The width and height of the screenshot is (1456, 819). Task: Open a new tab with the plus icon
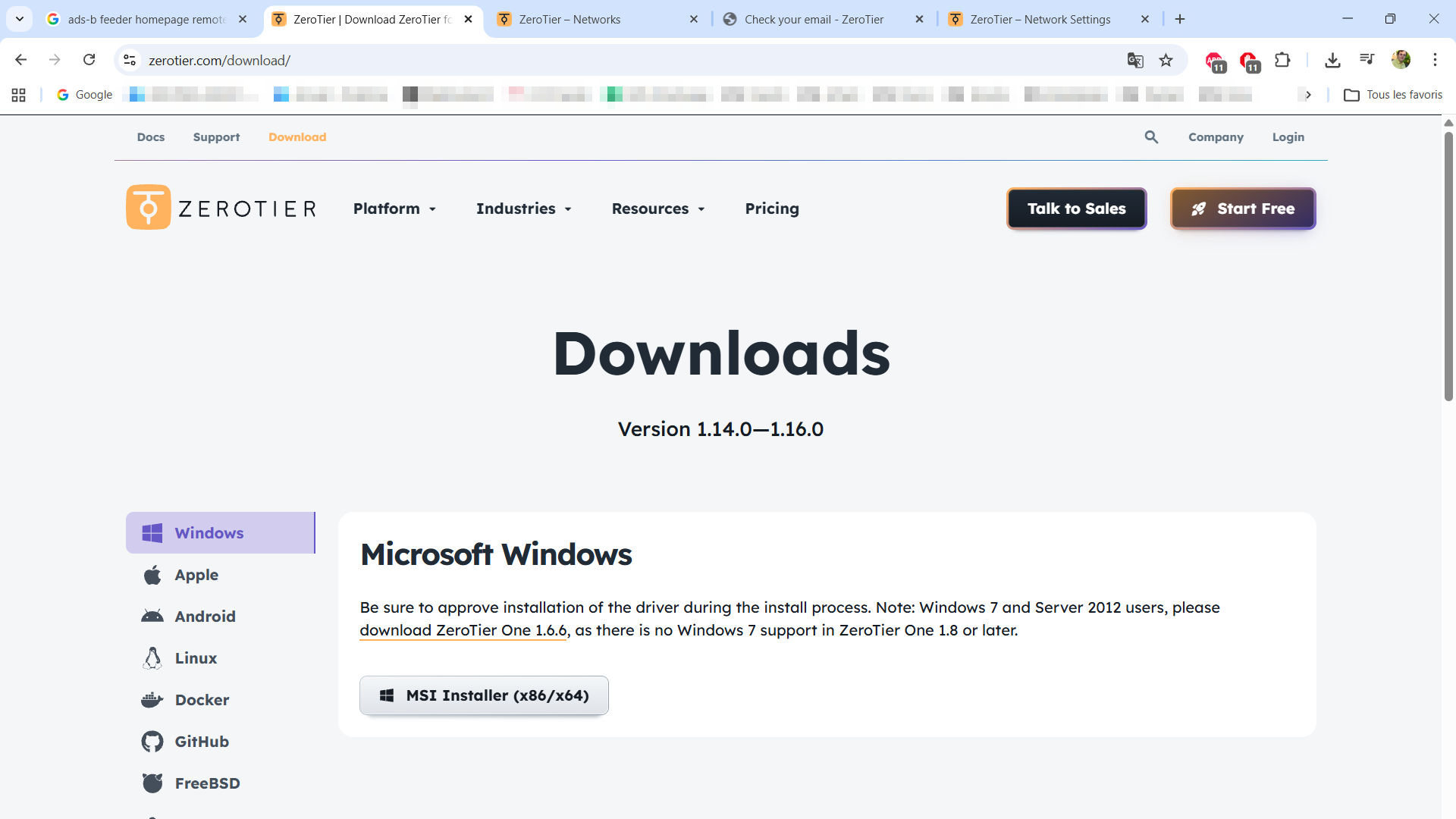point(1180,19)
